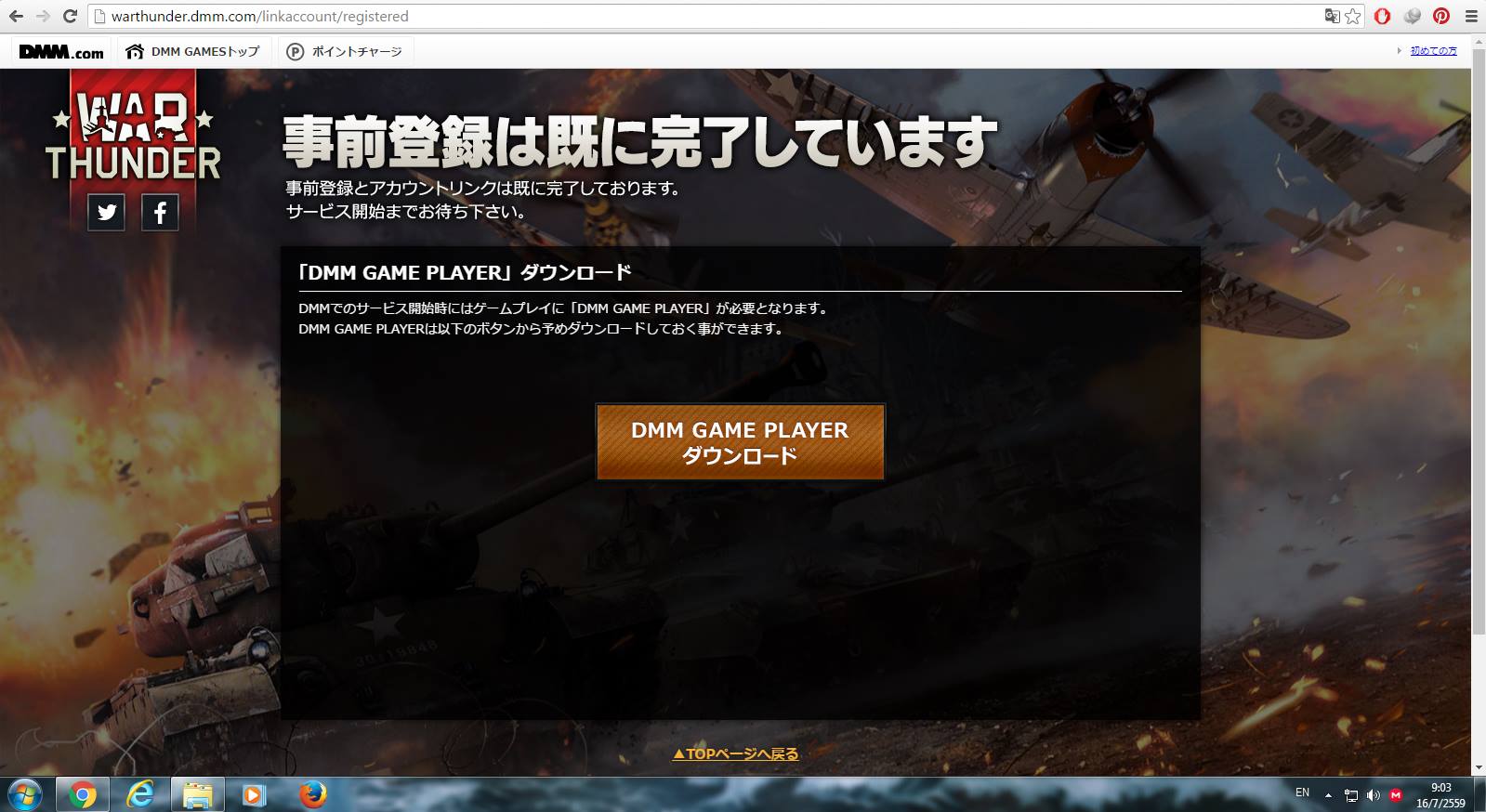Open the Windows Start menu
Image resolution: width=1486 pixels, height=812 pixels.
(24, 795)
